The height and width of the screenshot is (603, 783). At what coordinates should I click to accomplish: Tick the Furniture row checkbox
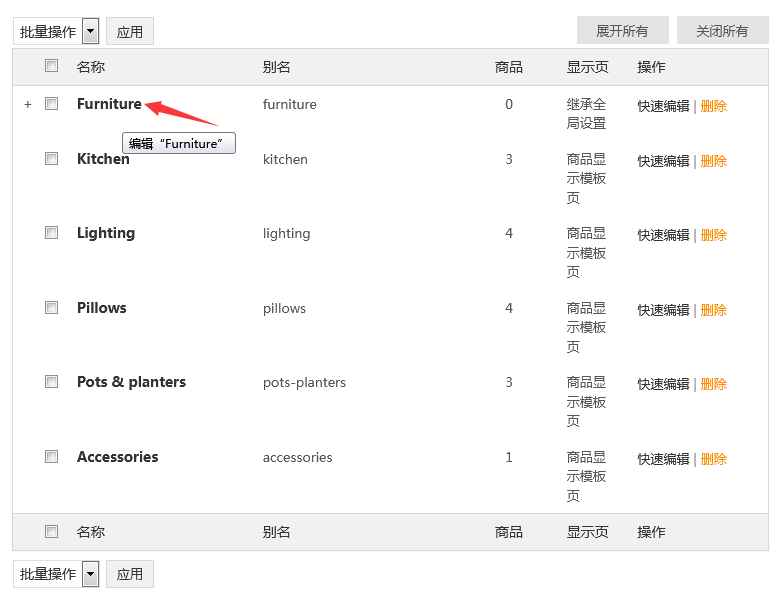click(x=52, y=104)
